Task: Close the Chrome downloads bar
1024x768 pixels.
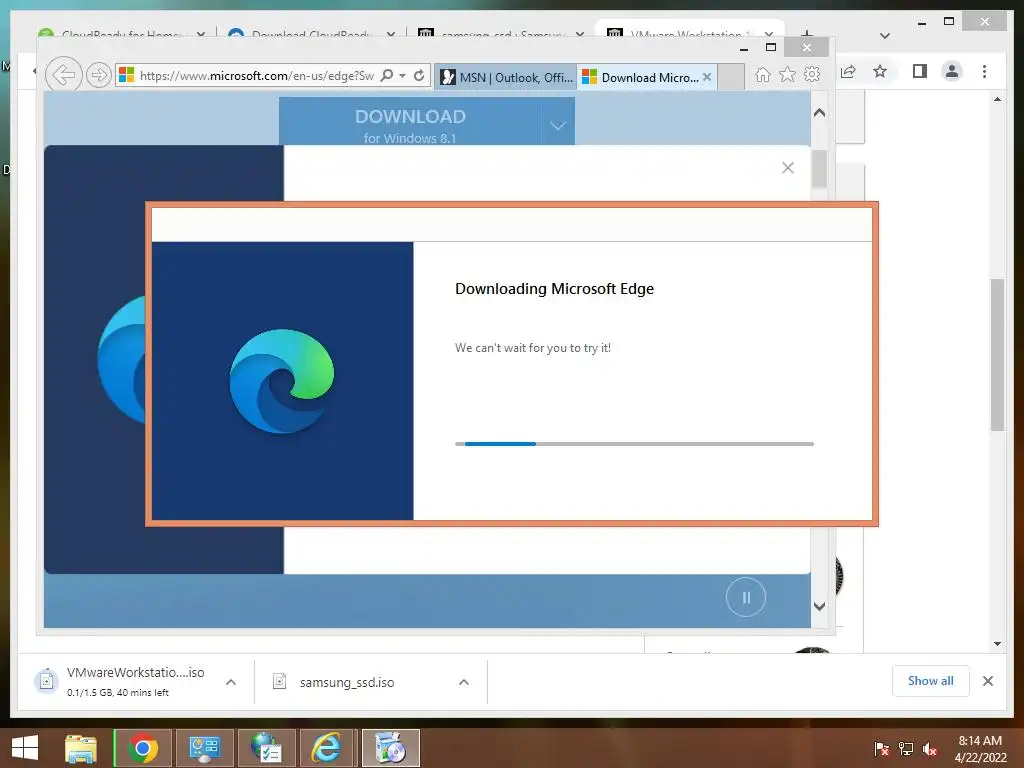Action: [x=988, y=681]
